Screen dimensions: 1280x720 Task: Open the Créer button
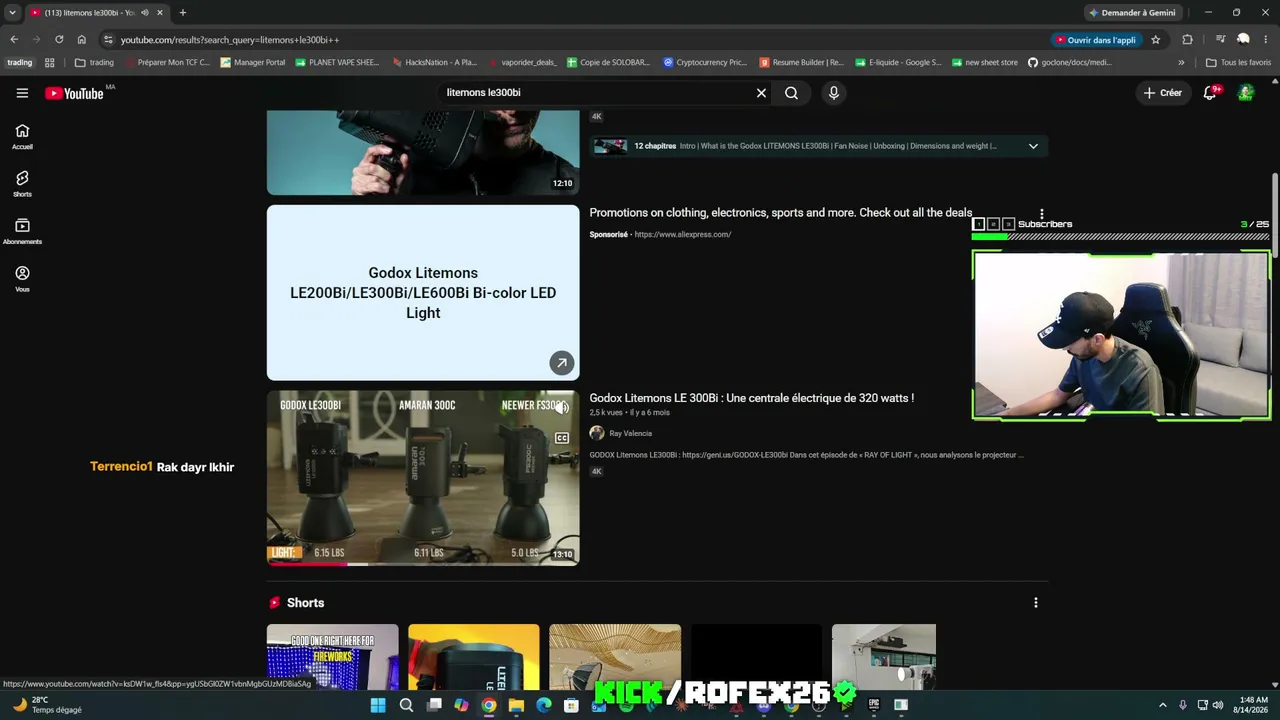click(x=1163, y=93)
